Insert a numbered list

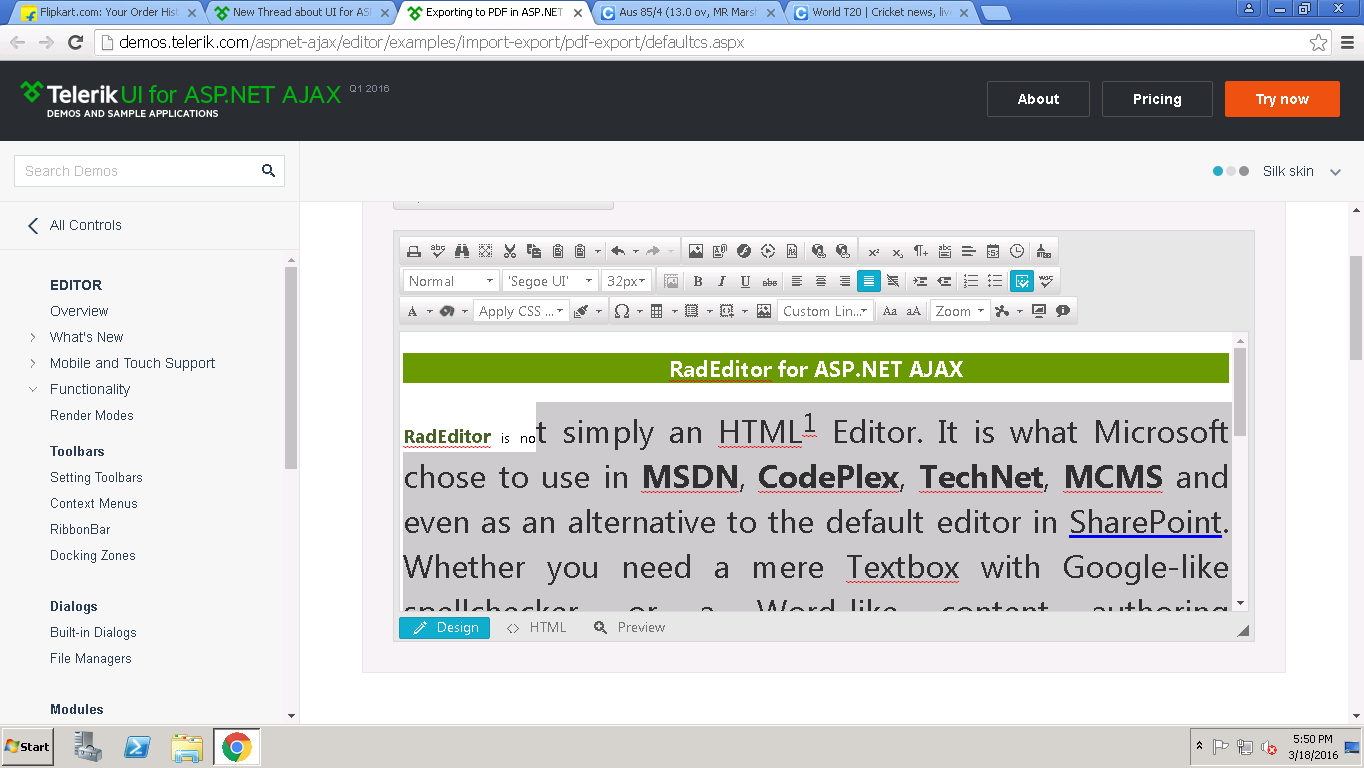(x=971, y=281)
